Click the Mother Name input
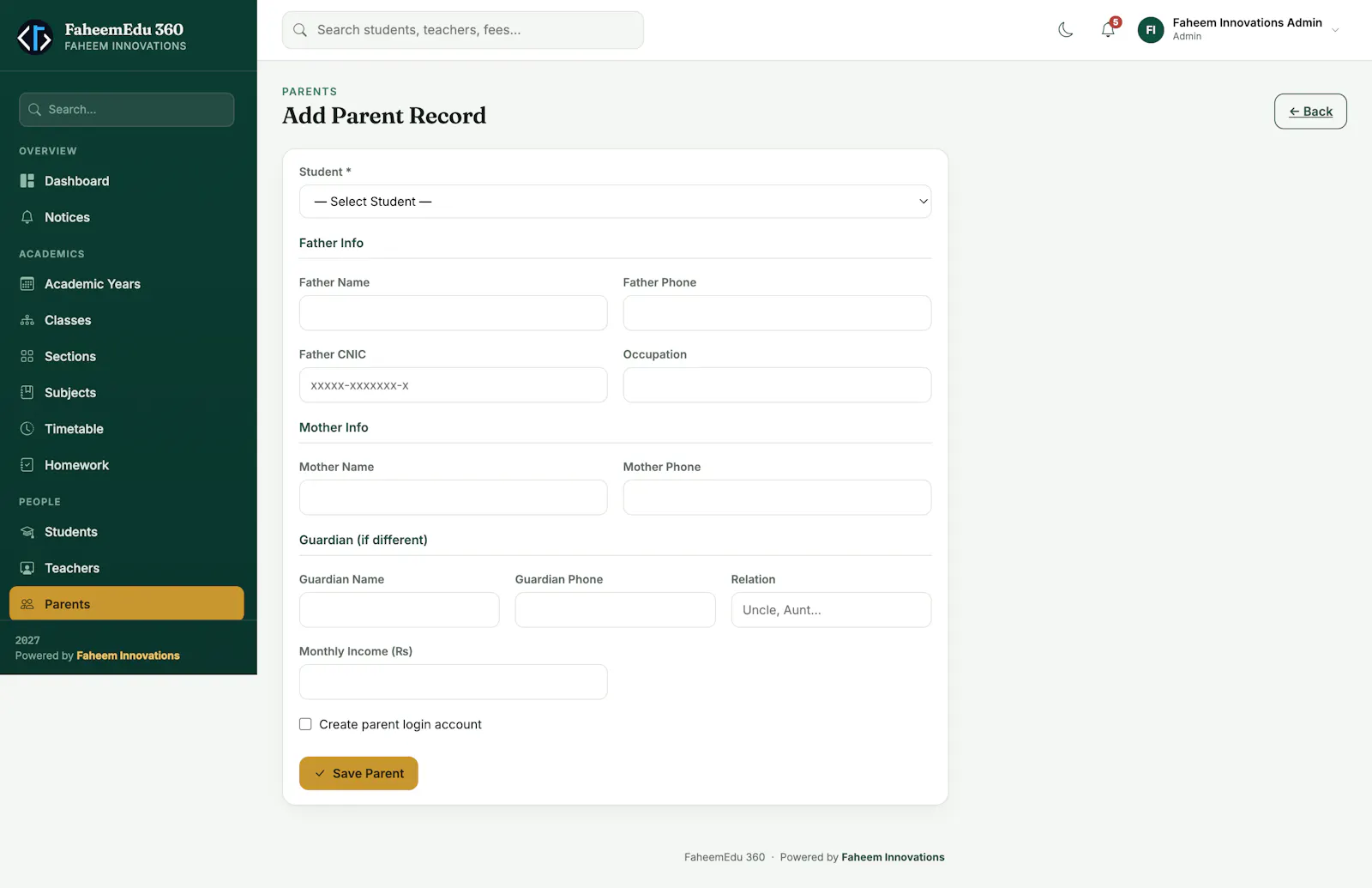 453,498
